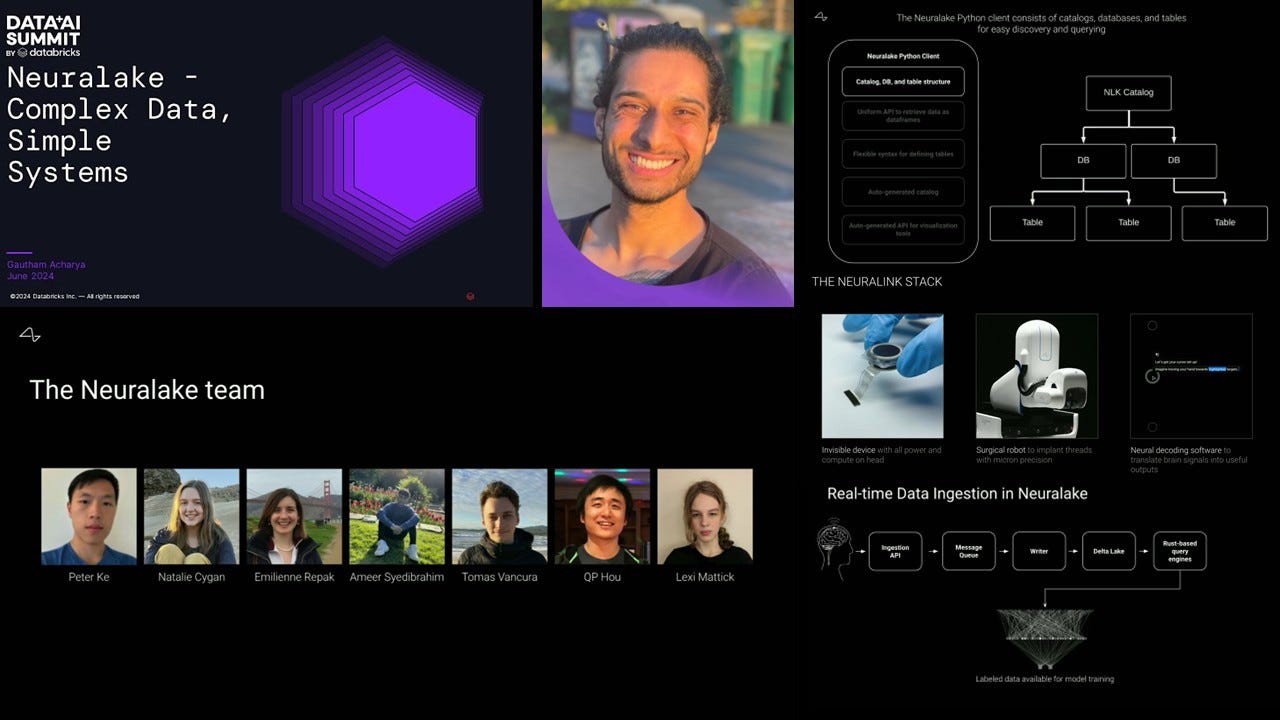This screenshot has height=720, width=1280.
Task: Click the 'Delta Lake' pipeline box
Action: 1109,551
